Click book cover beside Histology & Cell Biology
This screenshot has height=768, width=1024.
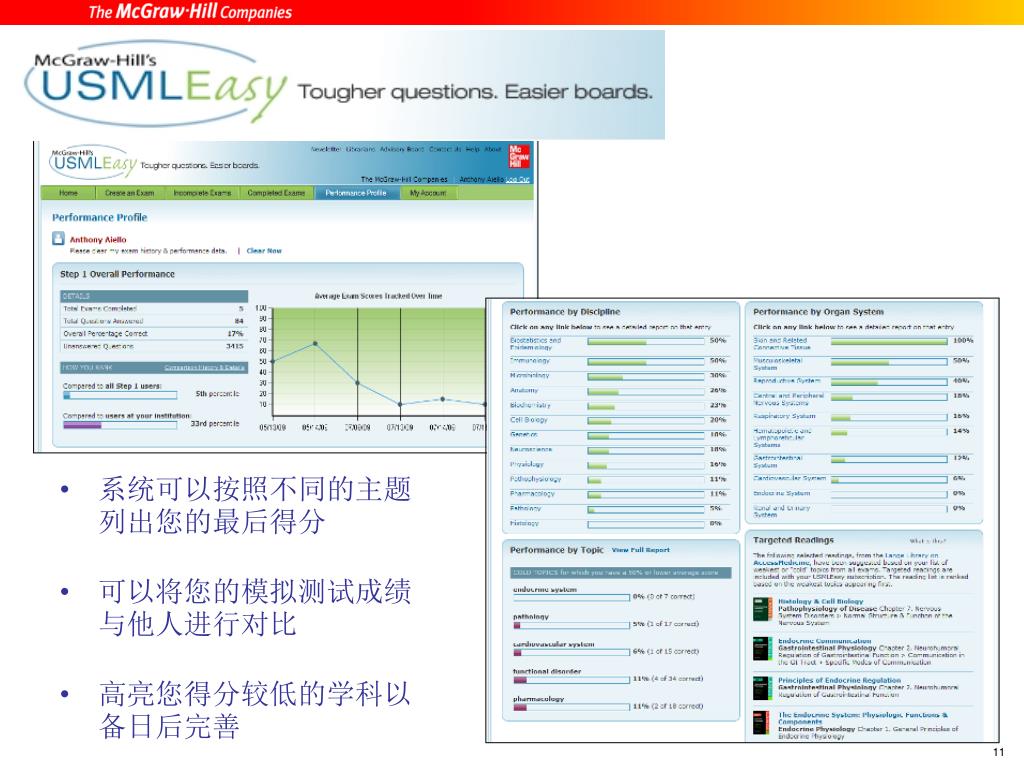pyautogui.click(x=762, y=609)
